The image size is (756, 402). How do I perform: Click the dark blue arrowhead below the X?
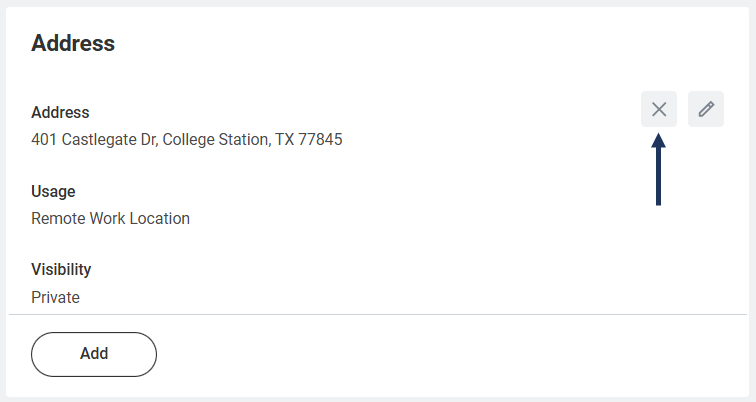(658, 143)
